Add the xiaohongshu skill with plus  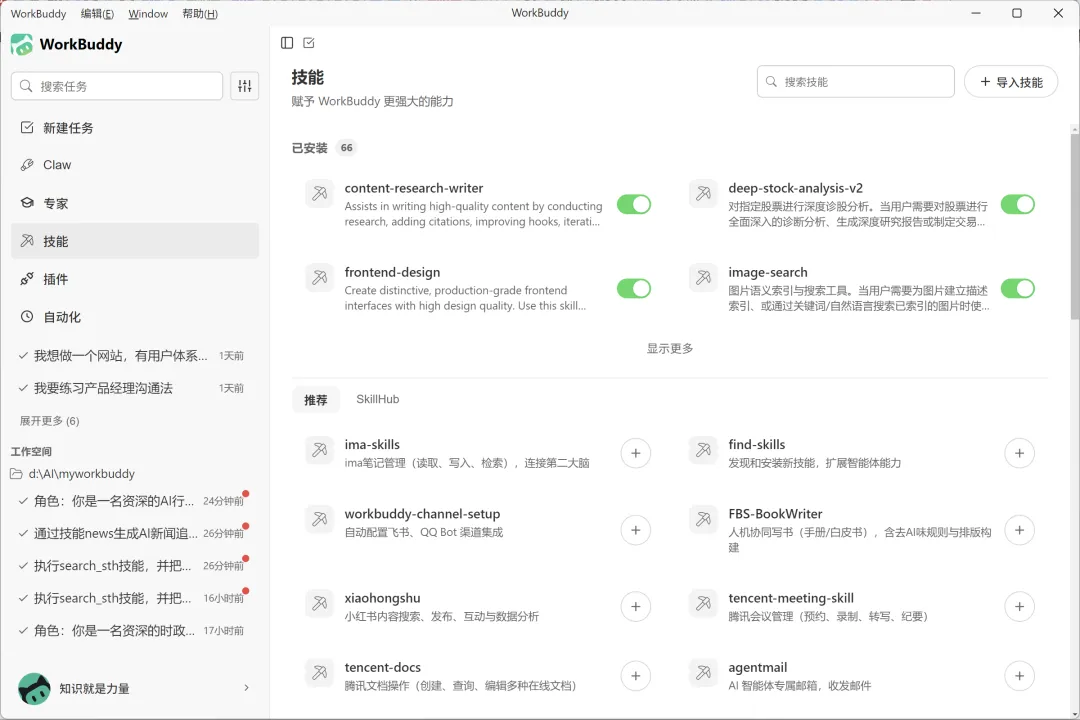click(x=636, y=606)
